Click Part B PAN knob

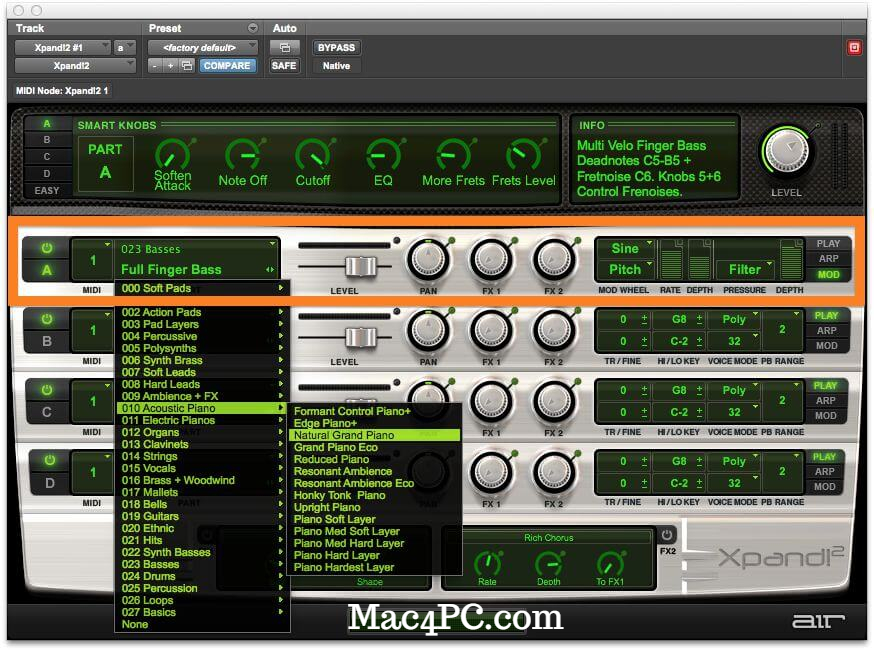tap(428, 331)
